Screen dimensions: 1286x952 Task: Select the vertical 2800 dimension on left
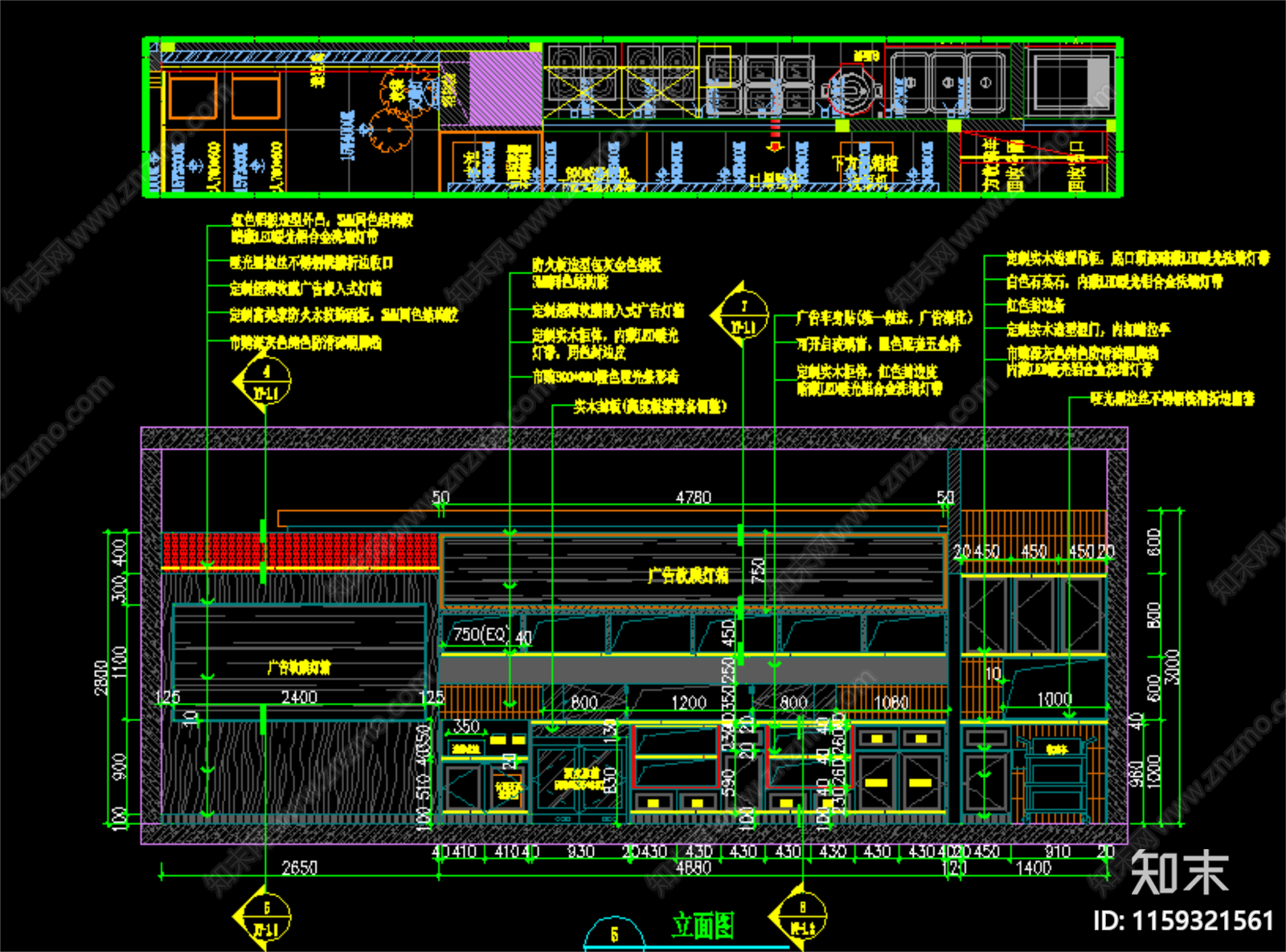[100, 677]
